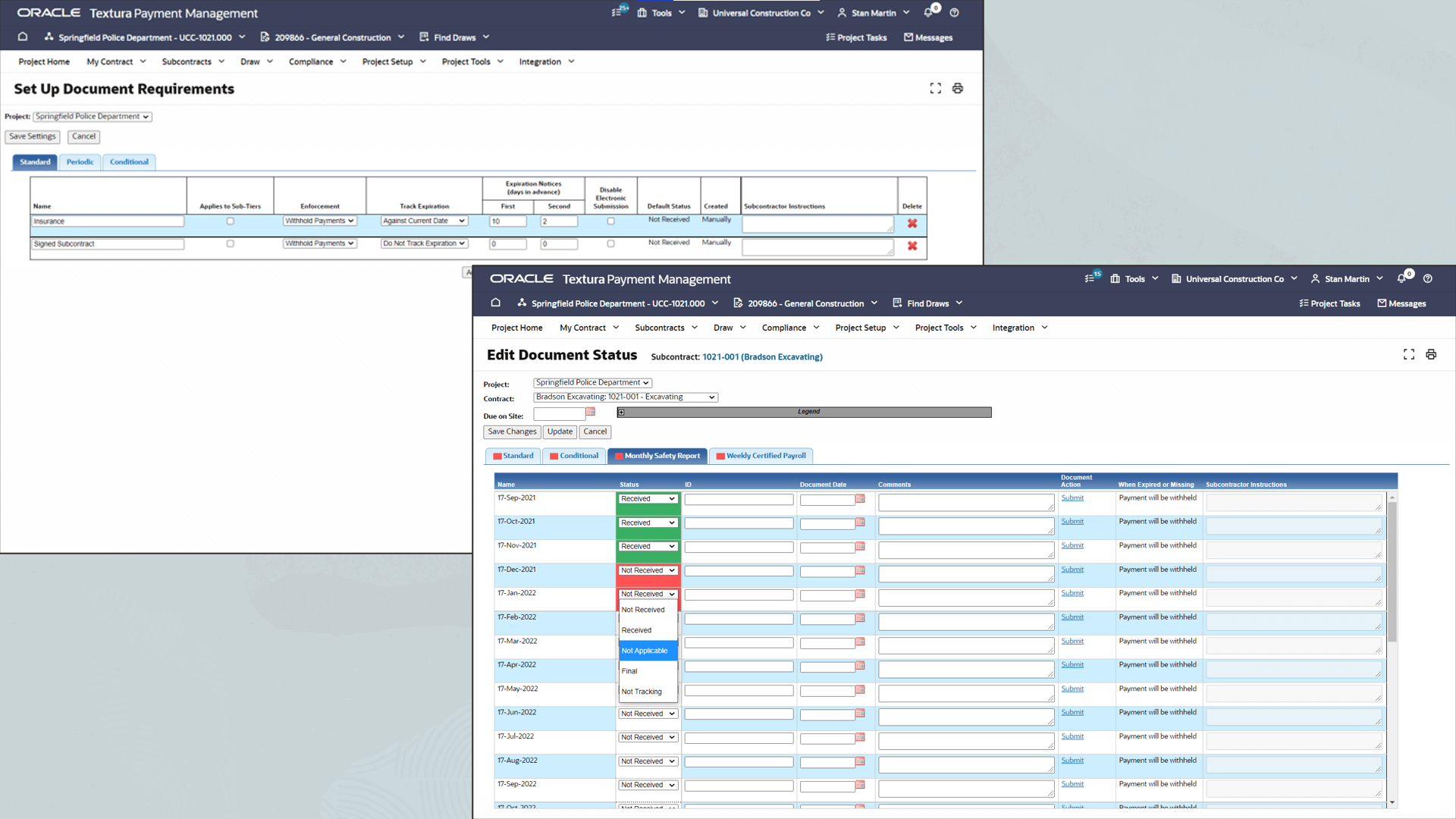1456x819 pixels.
Task: Open Track Expiration dropdown for Insurance row
Action: [x=424, y=221]
